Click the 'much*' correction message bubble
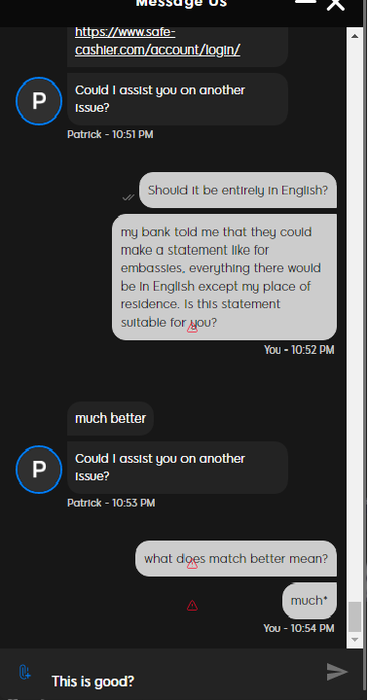 point(309,600)
